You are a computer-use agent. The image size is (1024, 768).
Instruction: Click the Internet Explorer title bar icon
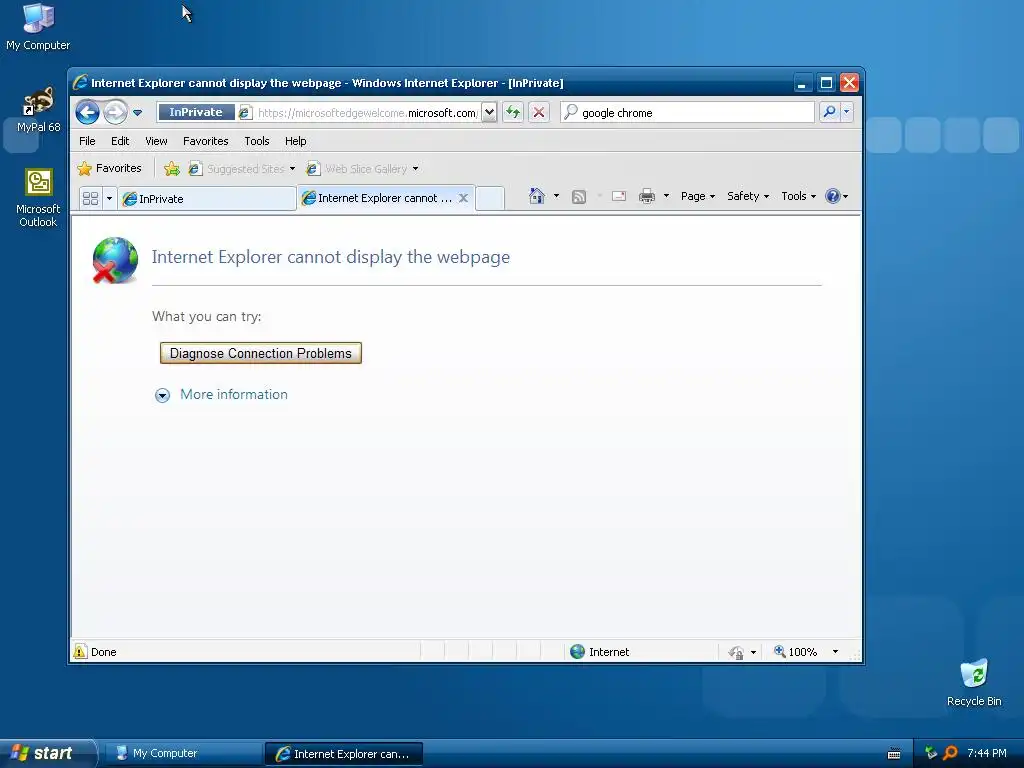pyautogui.click(x=80, y=83)
